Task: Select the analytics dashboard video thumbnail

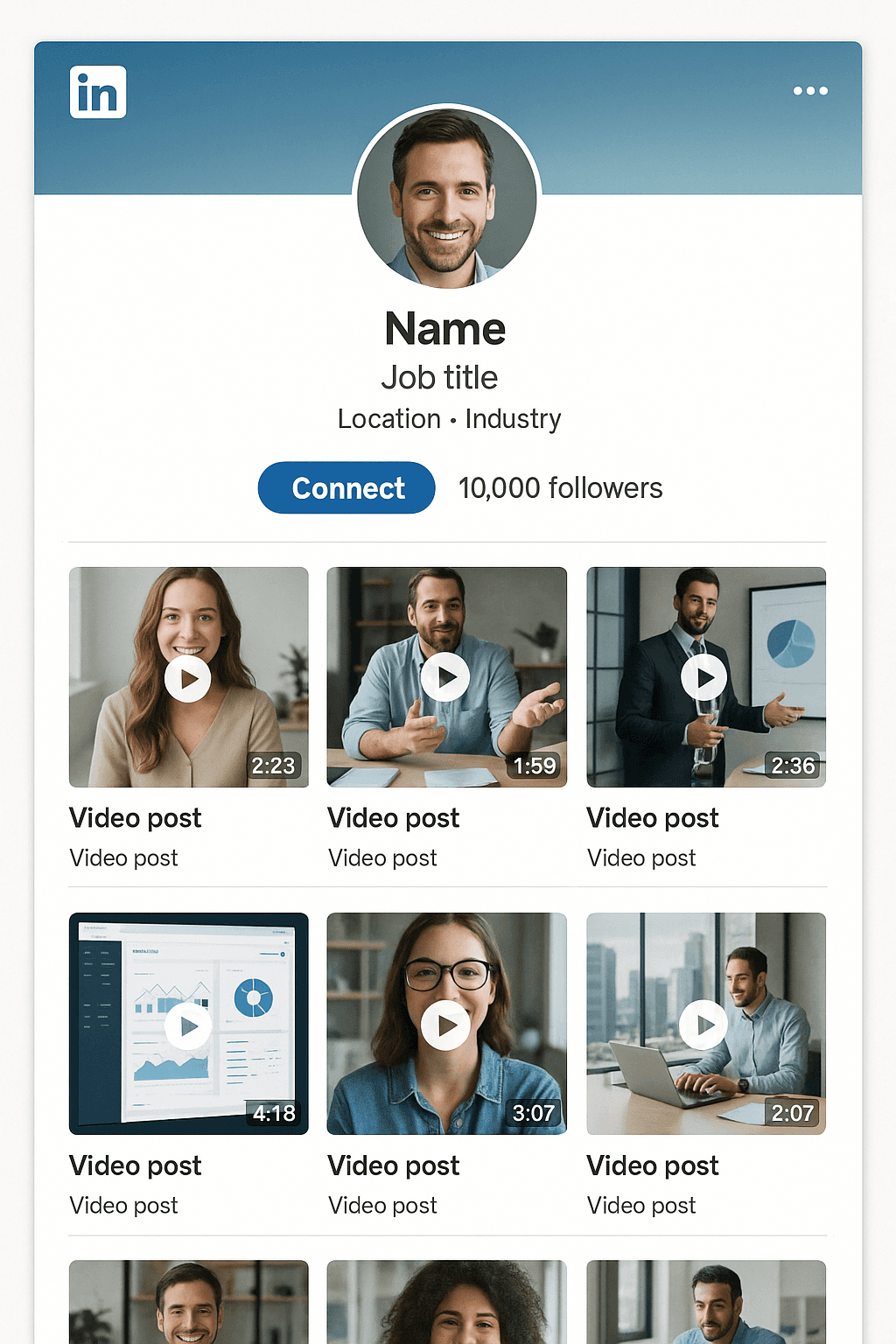Action: click(188, 1025)
